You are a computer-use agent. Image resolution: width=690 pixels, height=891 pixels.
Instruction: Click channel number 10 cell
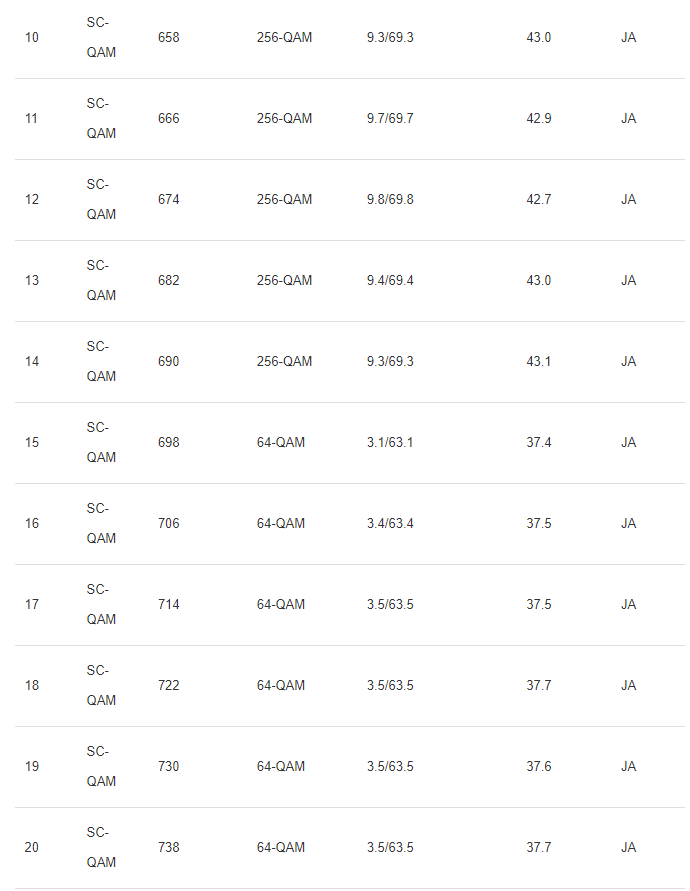pyautogui.click(x=32, y=38)
